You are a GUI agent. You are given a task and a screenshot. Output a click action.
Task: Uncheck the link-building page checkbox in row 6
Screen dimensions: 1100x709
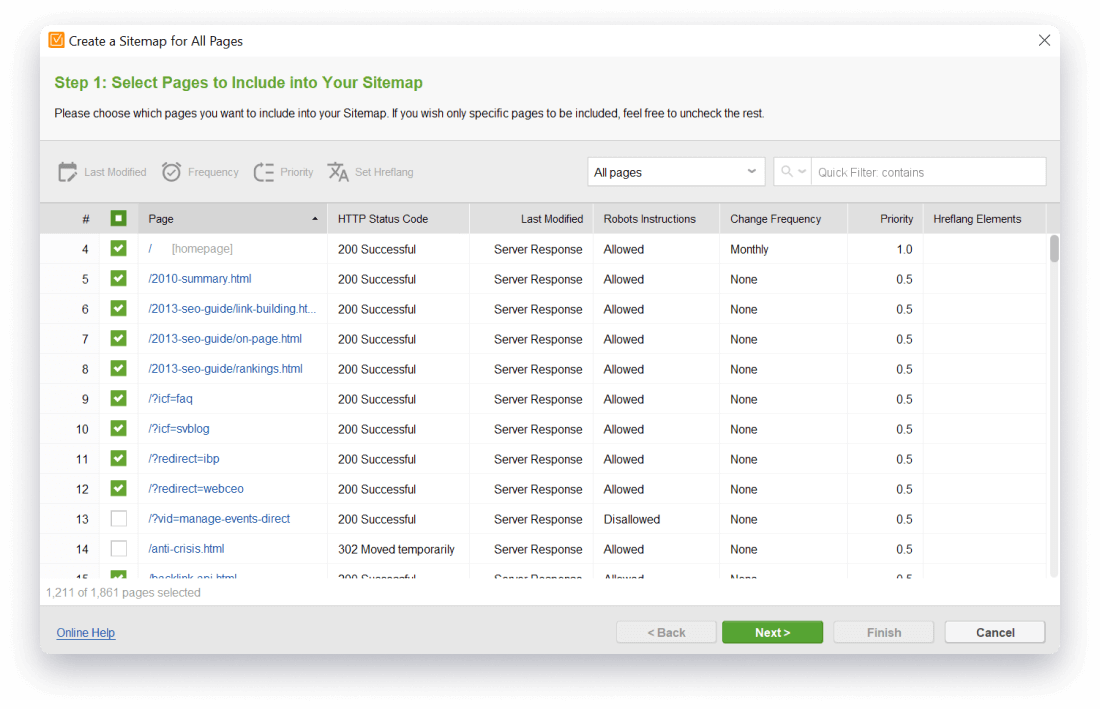[119, 309]
